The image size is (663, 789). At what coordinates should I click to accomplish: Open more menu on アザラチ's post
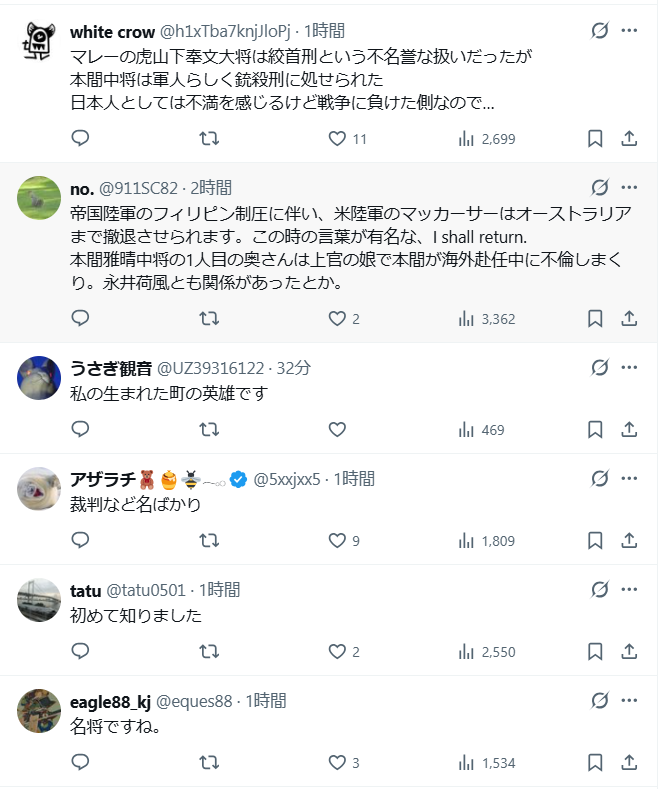629,479
